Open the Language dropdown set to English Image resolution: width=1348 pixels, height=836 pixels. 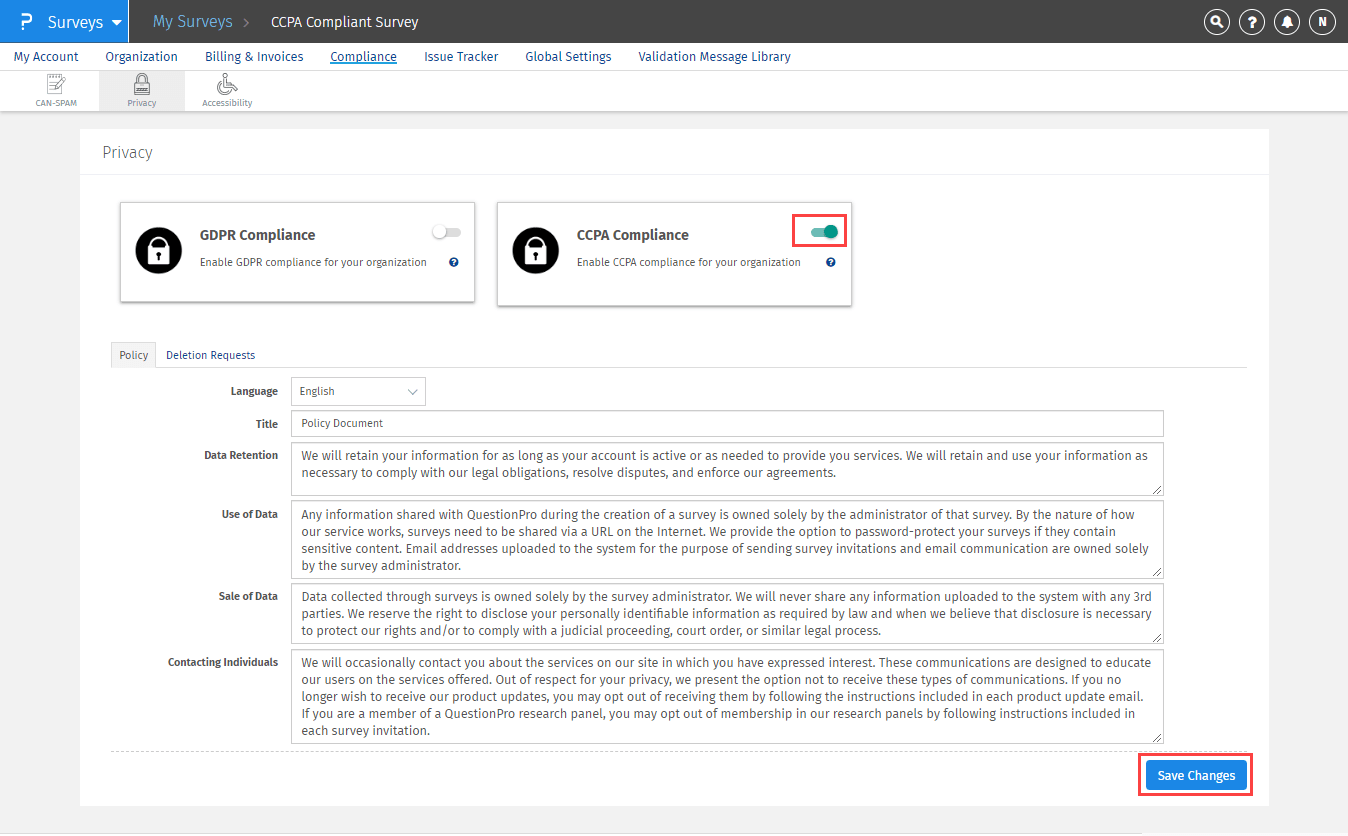tap(358, 391)
